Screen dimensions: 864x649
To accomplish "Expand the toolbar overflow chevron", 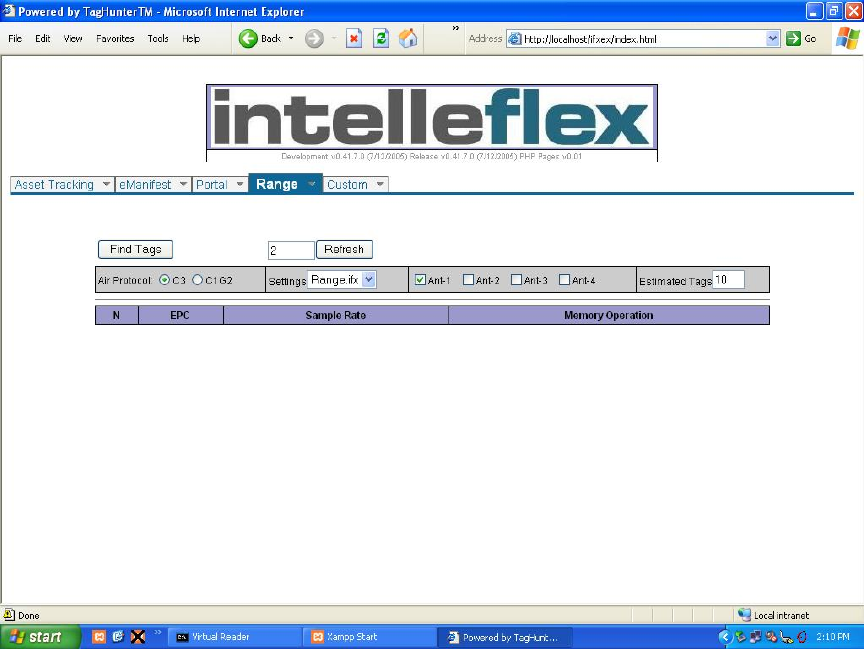I will (x=456, y=28).
